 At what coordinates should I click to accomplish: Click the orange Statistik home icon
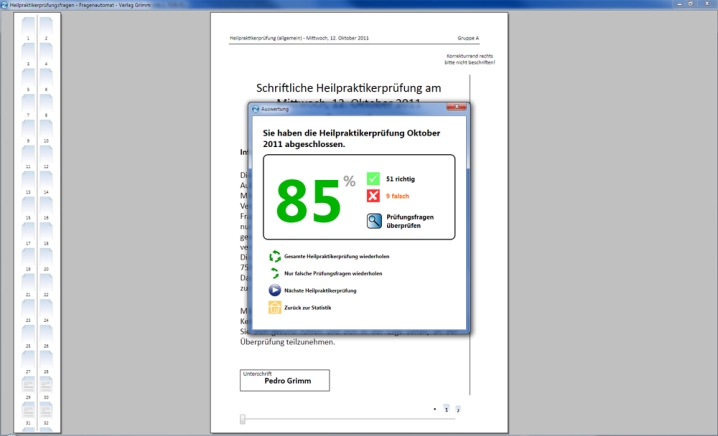275,307
